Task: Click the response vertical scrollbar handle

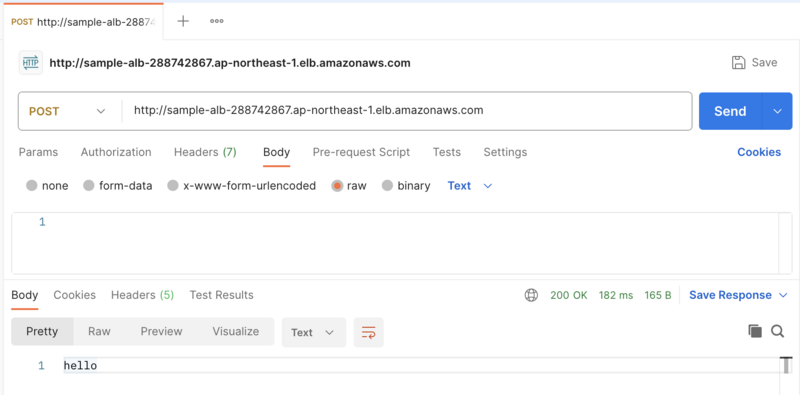Action: tap(786, 365)
